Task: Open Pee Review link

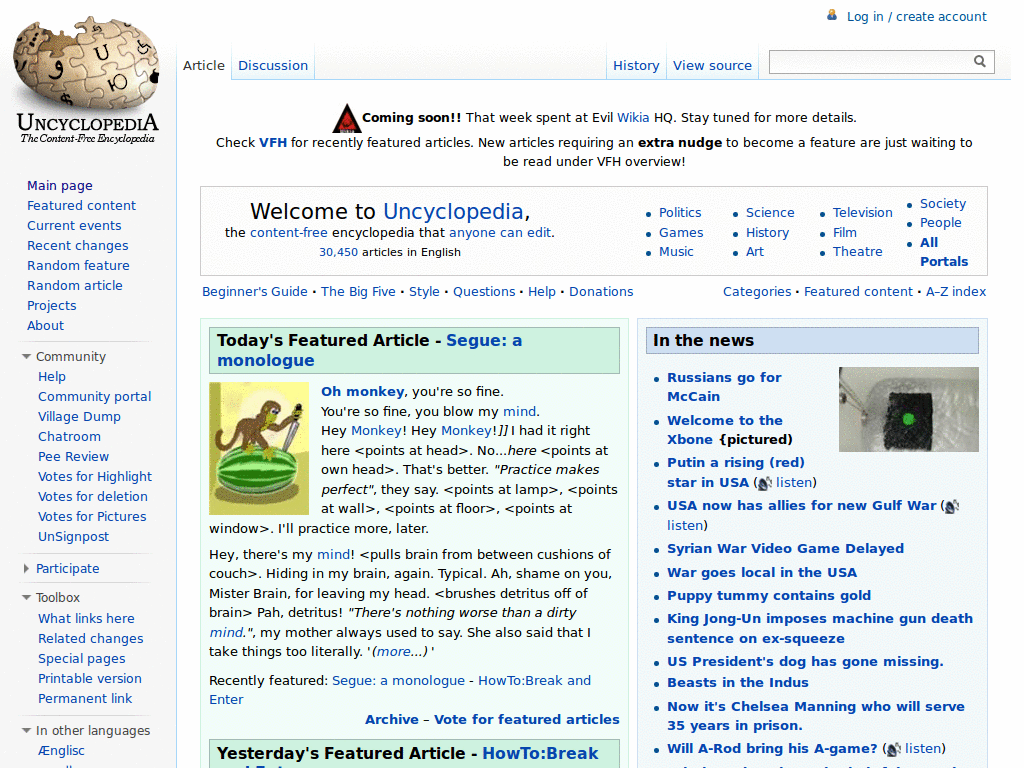Action: pos(73,456)
